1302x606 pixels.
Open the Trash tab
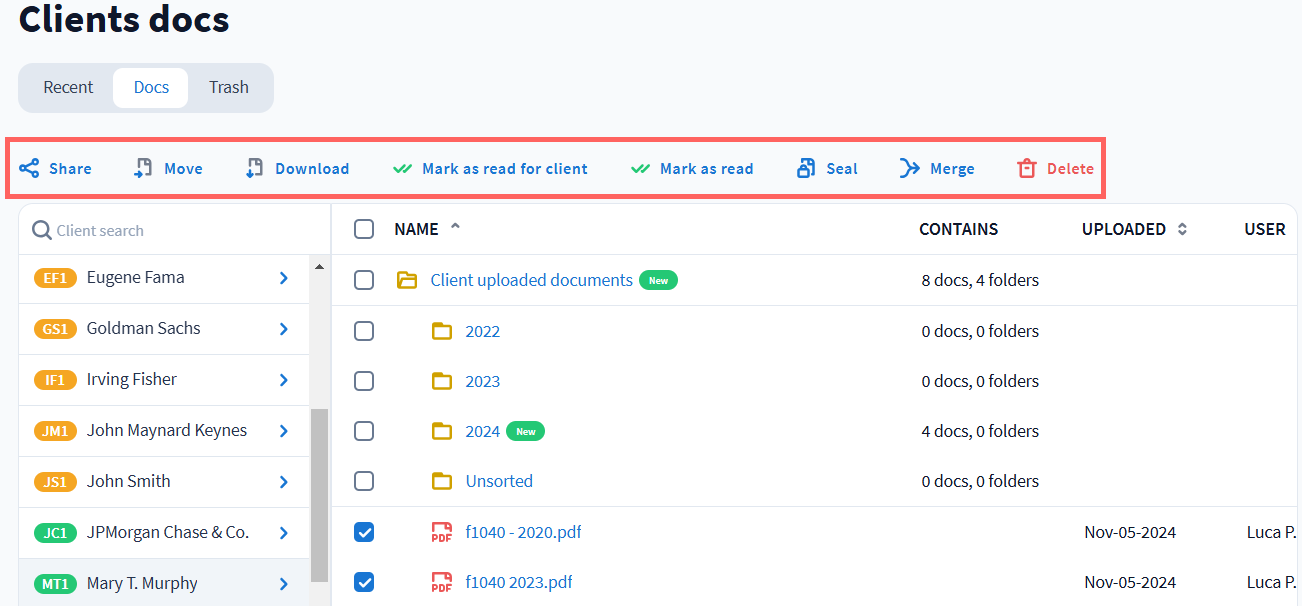click(x=228, y=87)
